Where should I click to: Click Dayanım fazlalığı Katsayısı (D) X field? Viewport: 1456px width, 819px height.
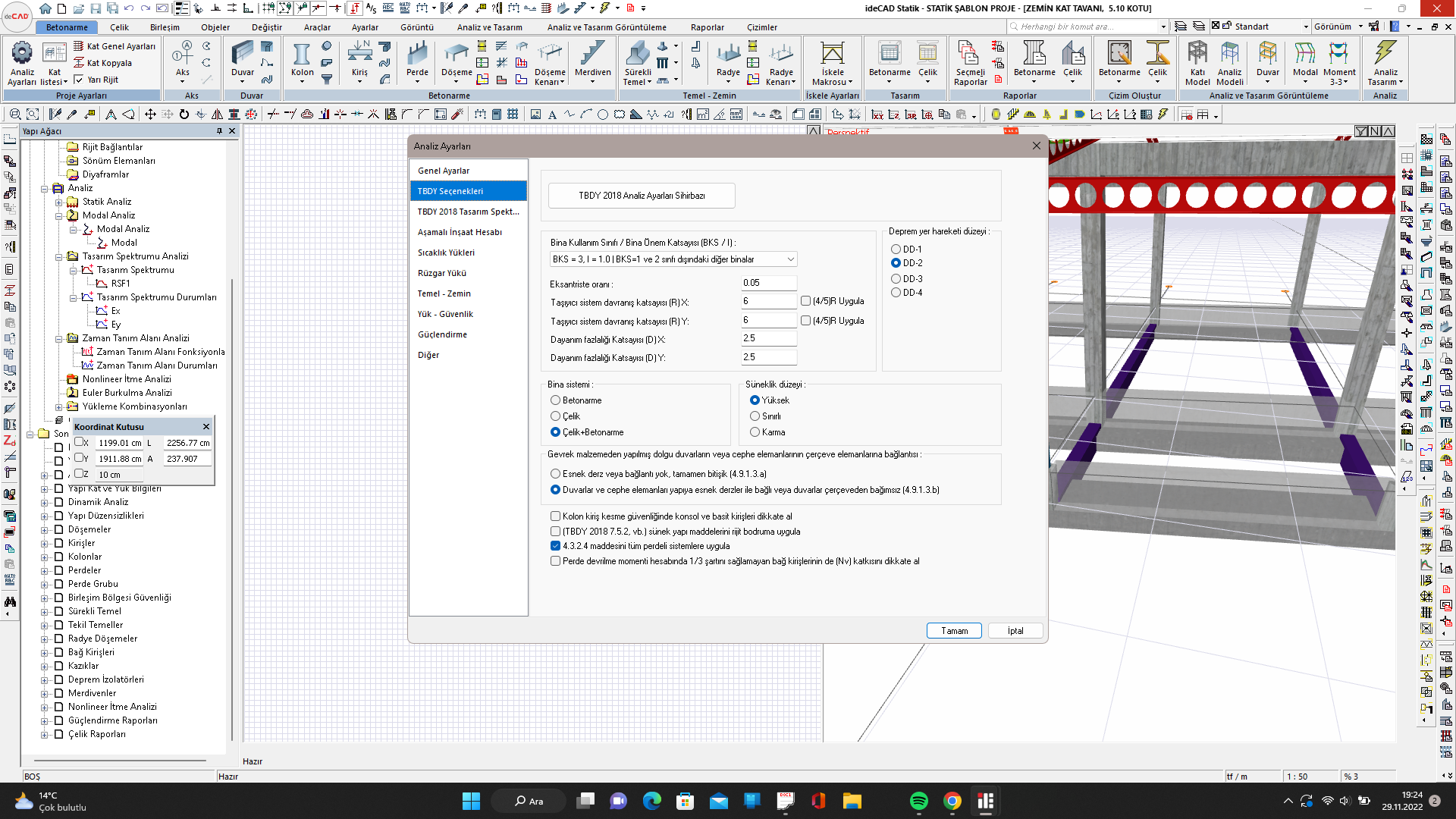(x=769, y=338)
